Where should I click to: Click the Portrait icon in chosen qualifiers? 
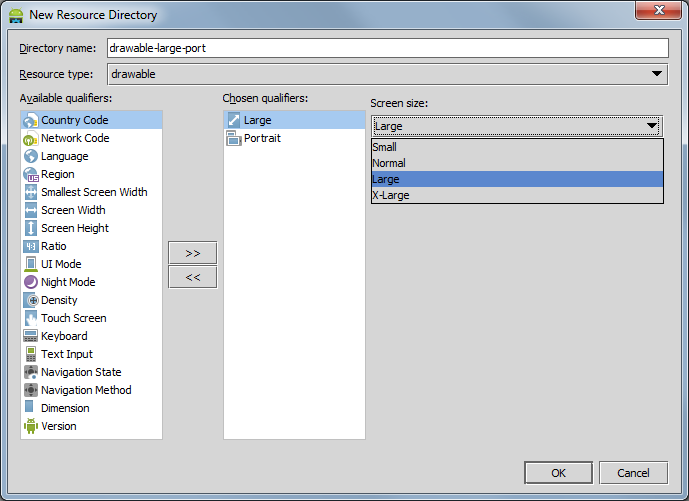(x=234, y=138)
